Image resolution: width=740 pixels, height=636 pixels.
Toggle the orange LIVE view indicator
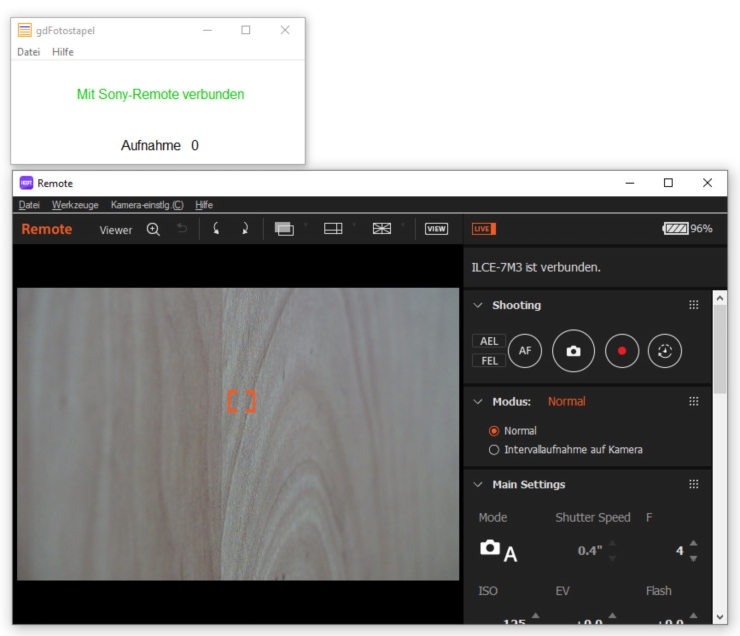click(483, 229)
